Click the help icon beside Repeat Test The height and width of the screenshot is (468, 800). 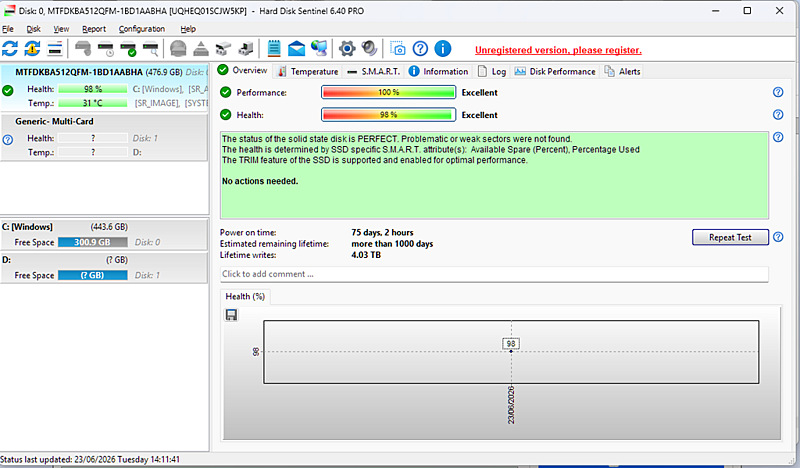tap(778, 237)
